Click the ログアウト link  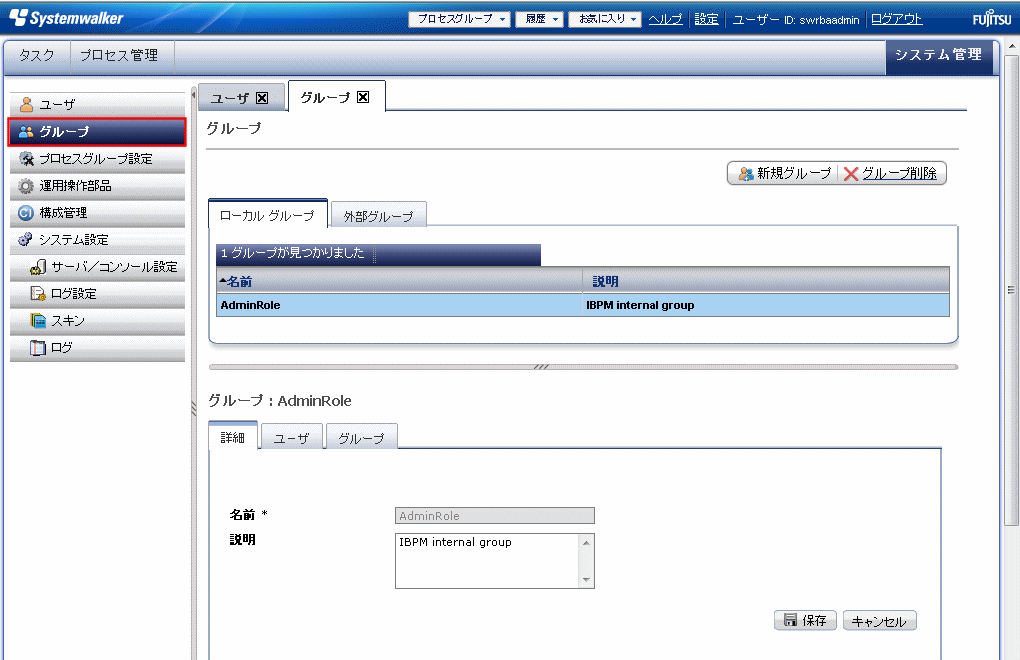pyautogui.click(x=897, y=19)
